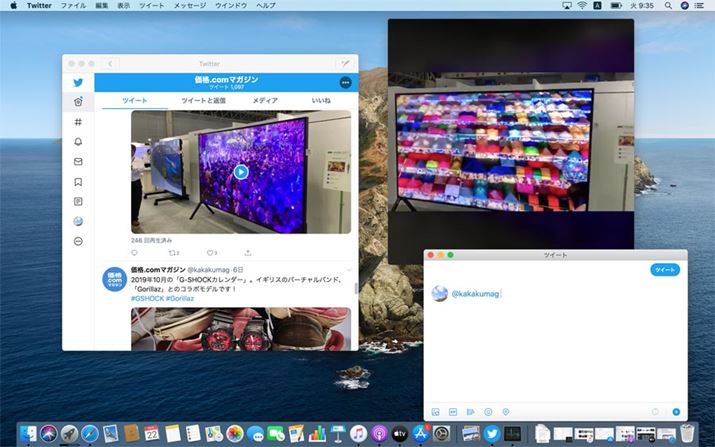Viewport: 715px width, 447px height.
Task: Reply to the video tweet
Action: coord(134,253)
